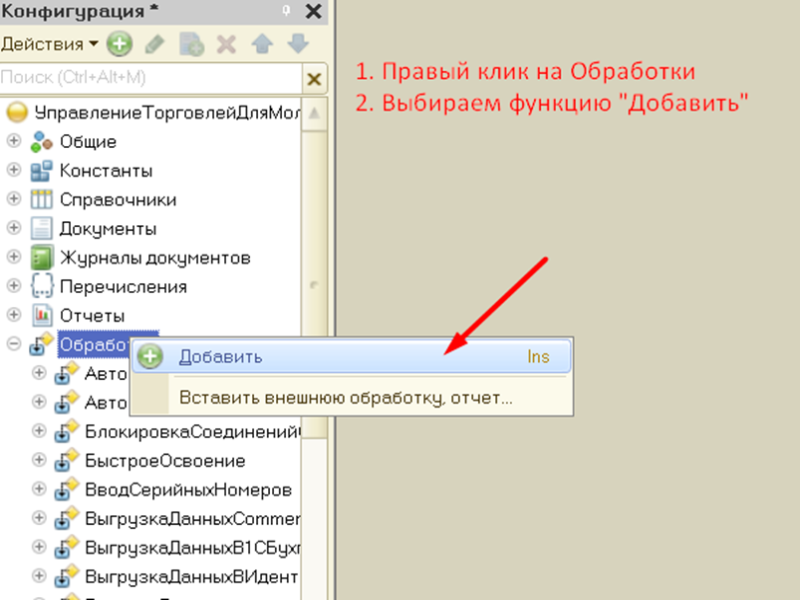Focus the Поиск (Ctrl+Alt+M) search field
Image resolution: width=800 pixels, height=600 pixels.
pos(151,78)
